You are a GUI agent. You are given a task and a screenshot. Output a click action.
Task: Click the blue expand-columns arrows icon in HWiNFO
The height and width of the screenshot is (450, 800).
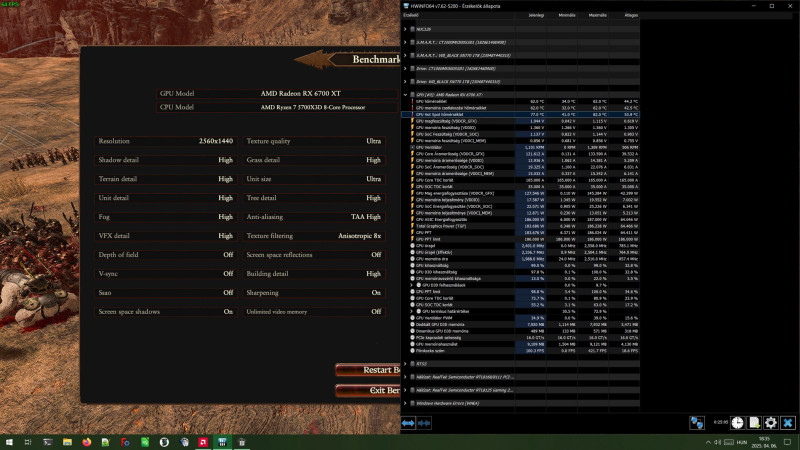coord(408,423)
